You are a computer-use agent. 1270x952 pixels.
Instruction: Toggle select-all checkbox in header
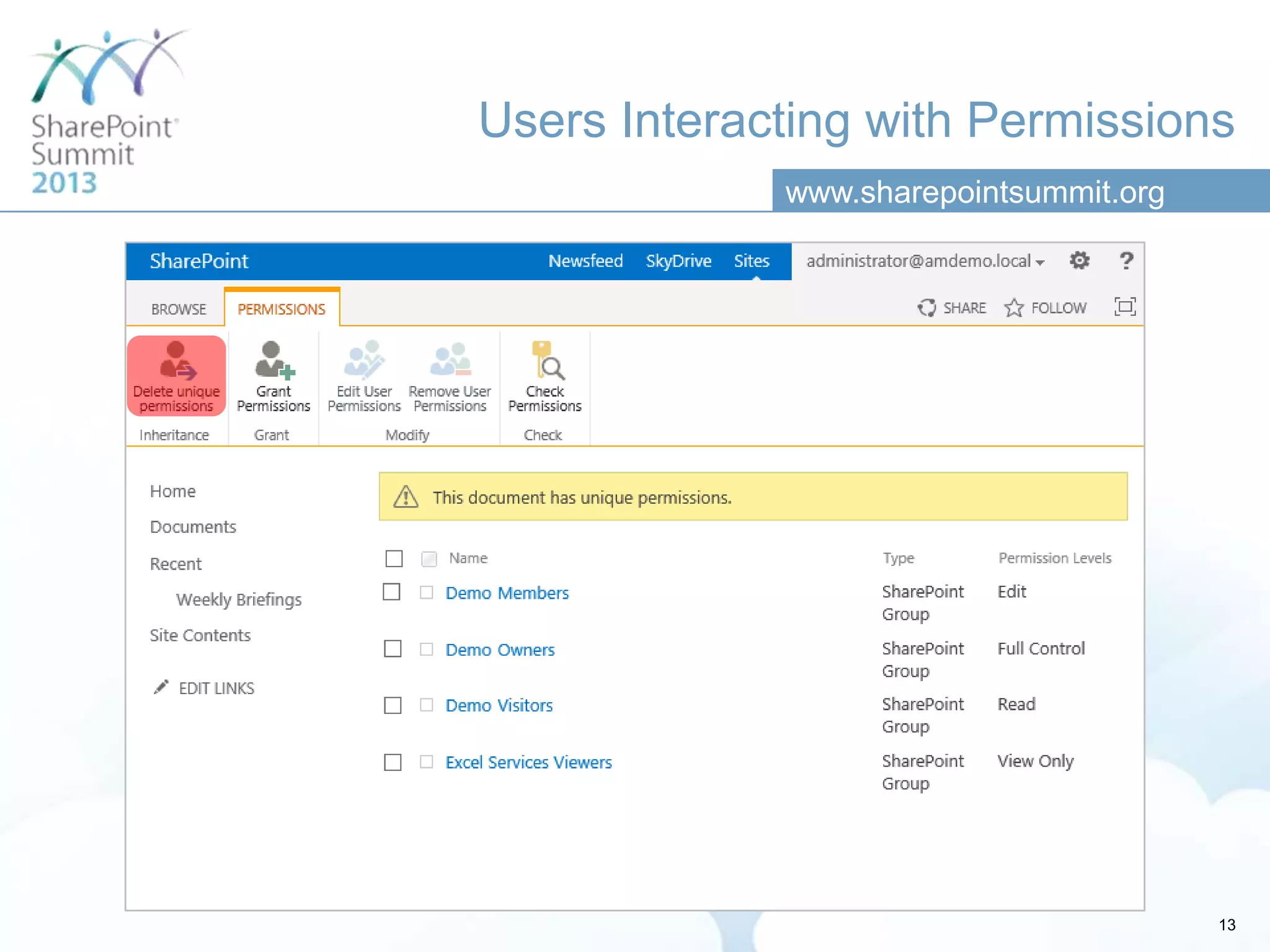394,558
